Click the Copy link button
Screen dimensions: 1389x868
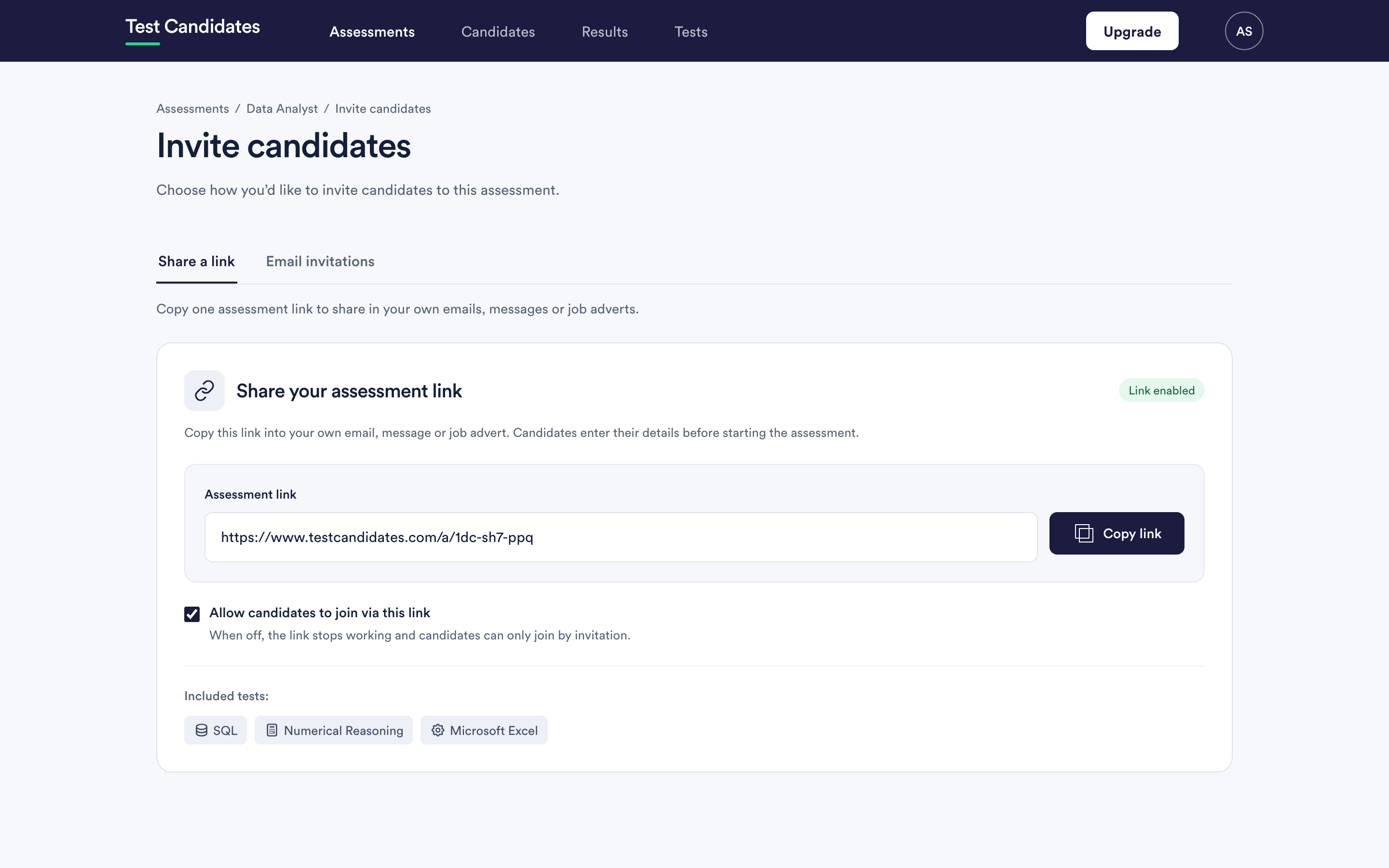(1117, 533)
